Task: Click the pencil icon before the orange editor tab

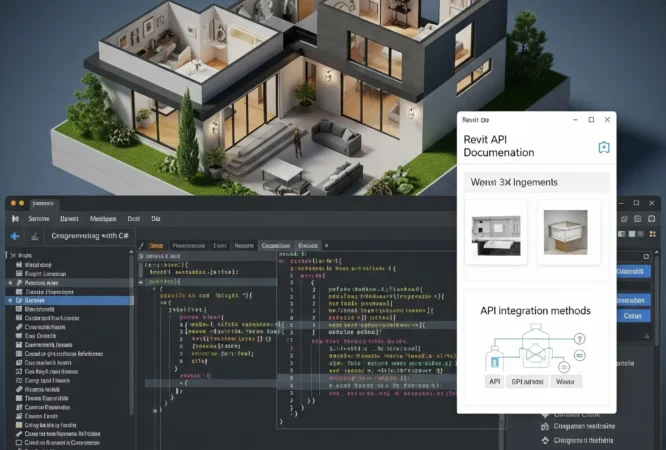Action: click(x=141, y=246)
